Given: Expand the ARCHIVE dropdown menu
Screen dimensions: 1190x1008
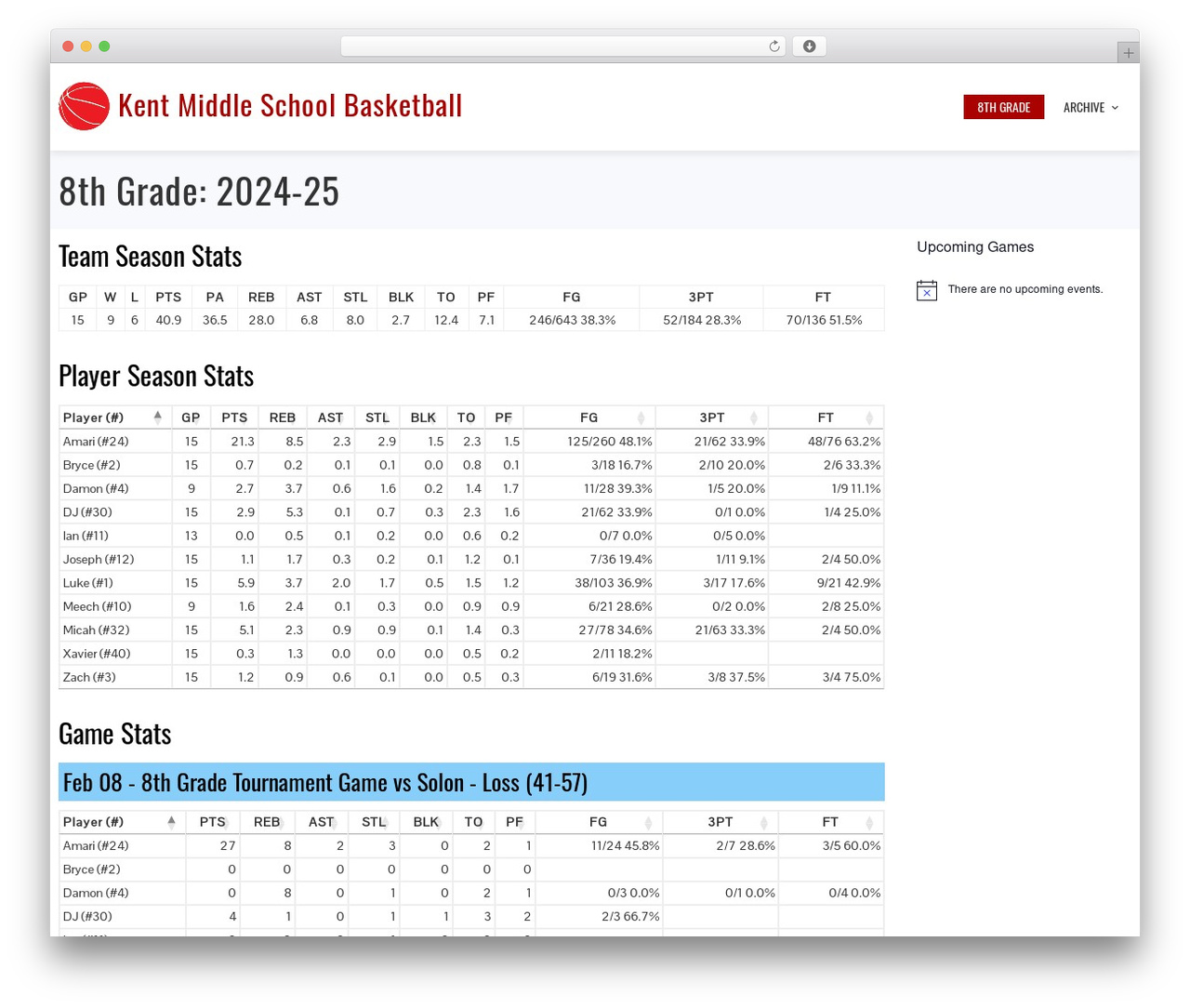Looking at the screenshot, I should (1091, 108).
